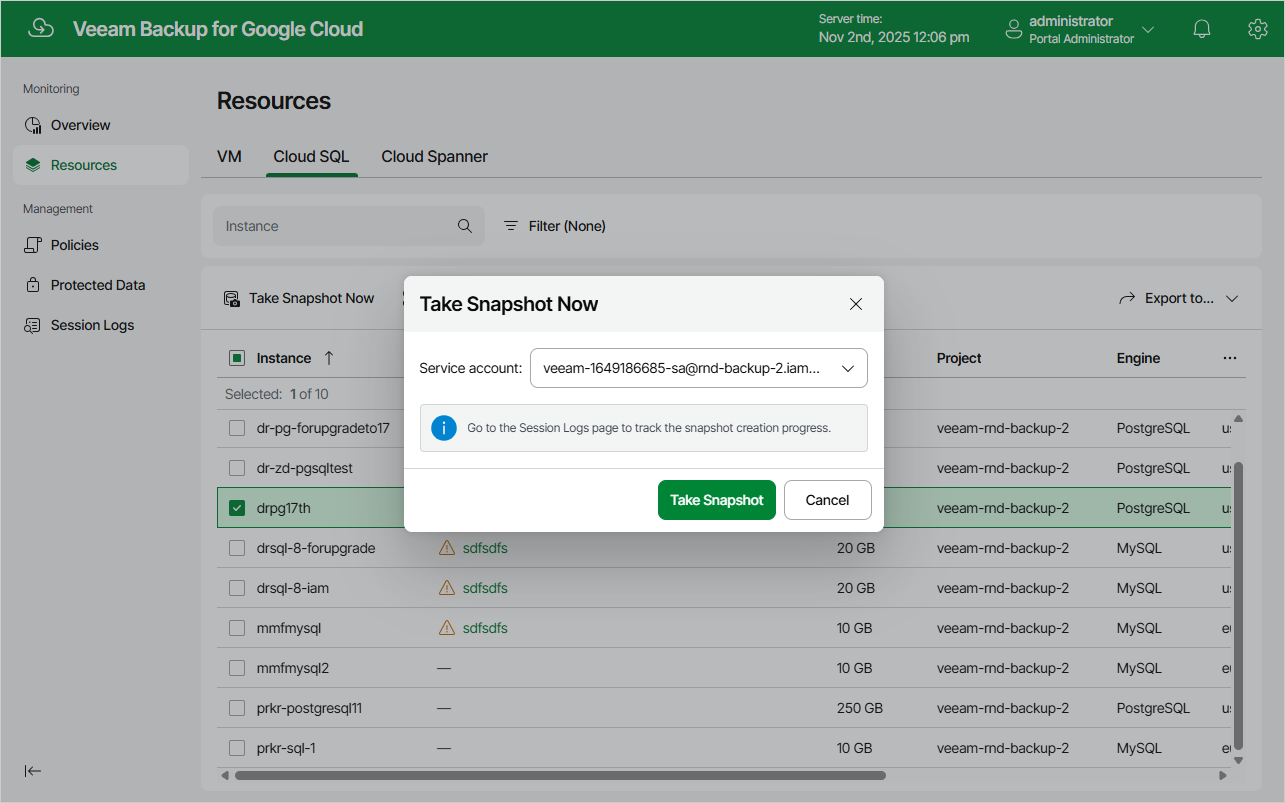Open Session Logs in sidebar
Image resolution: width=1285 pixels, height=803 pixels.
coord(100,325)
